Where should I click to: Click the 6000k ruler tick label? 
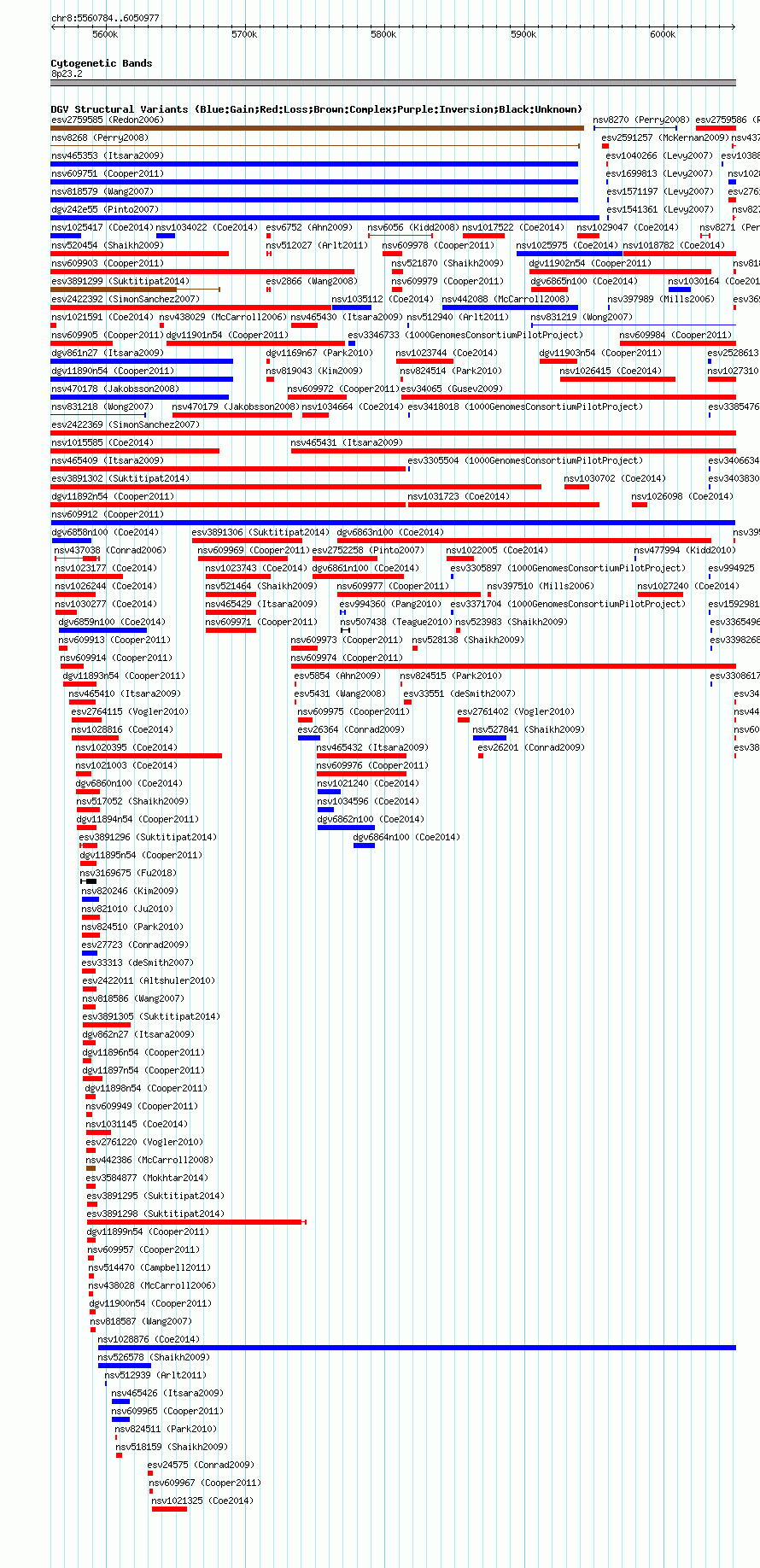click(x=663, y=35)
